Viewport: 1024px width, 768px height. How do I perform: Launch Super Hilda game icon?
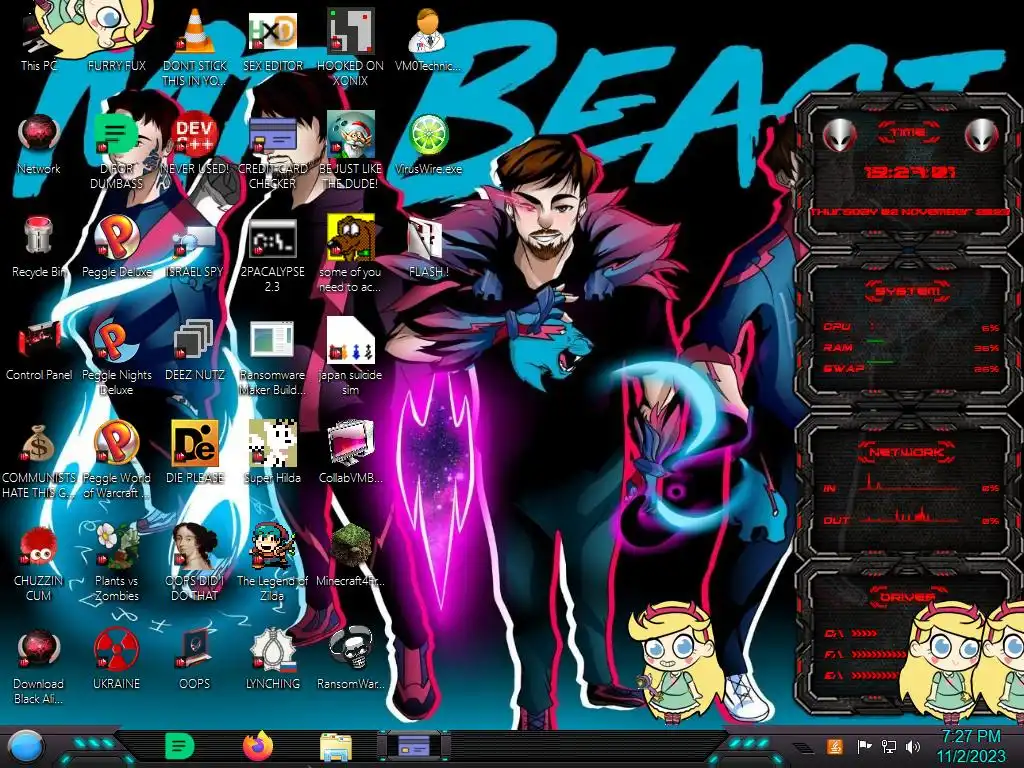tap(272, 443)
